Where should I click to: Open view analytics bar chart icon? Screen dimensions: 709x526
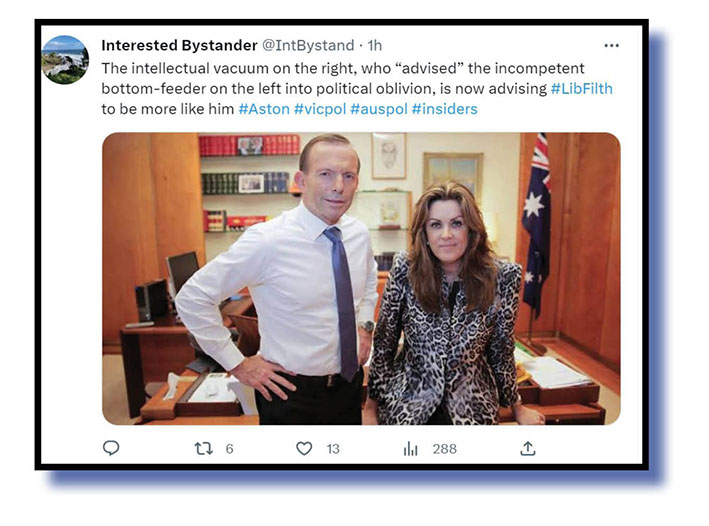coord(411,449)
